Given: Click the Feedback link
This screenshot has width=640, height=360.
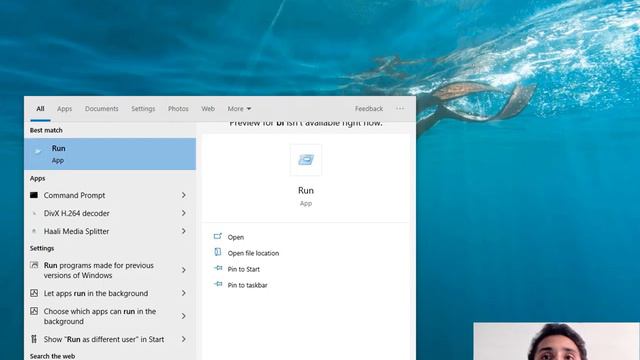Looking at the screenshot, I should [x=369, y=109].
